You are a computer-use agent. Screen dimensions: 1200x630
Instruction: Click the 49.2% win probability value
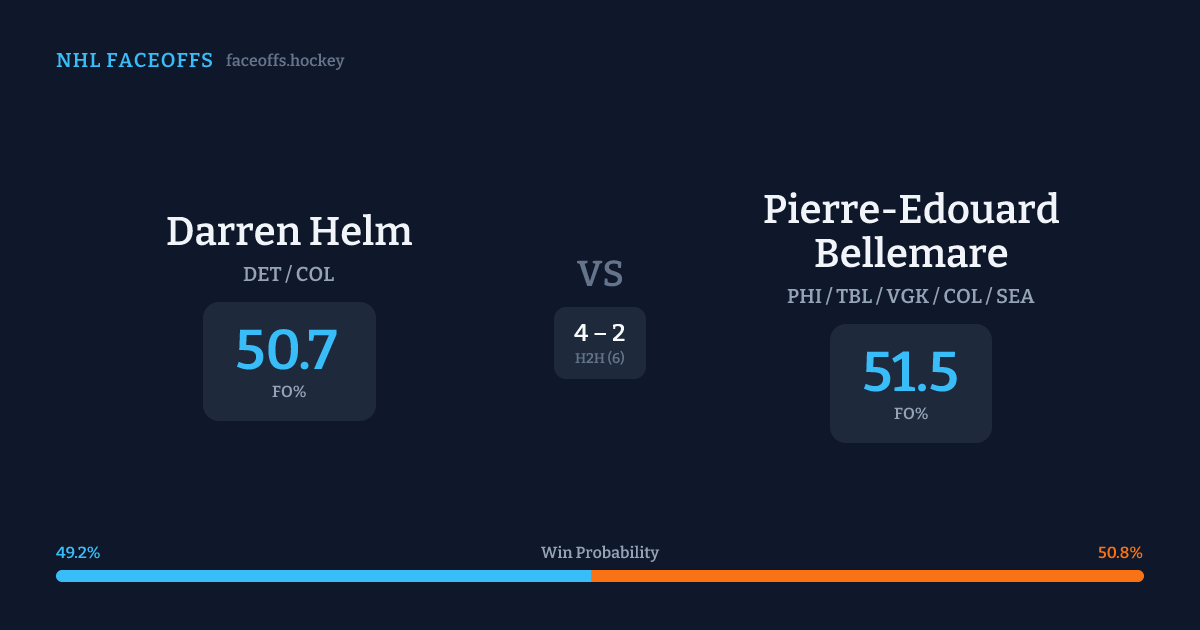pyautogui.click(x=78, y=553)
